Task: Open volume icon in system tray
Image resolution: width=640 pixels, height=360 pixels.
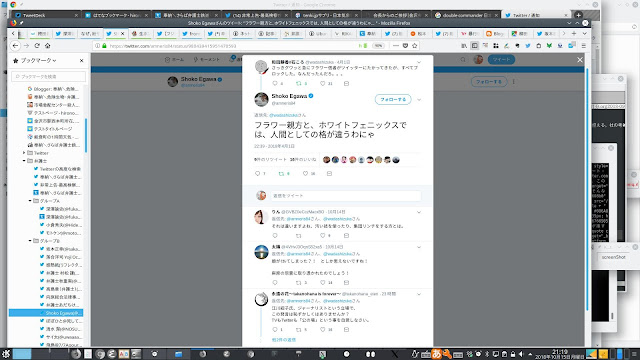Action: pyautogui.click(x=521, y=354)
